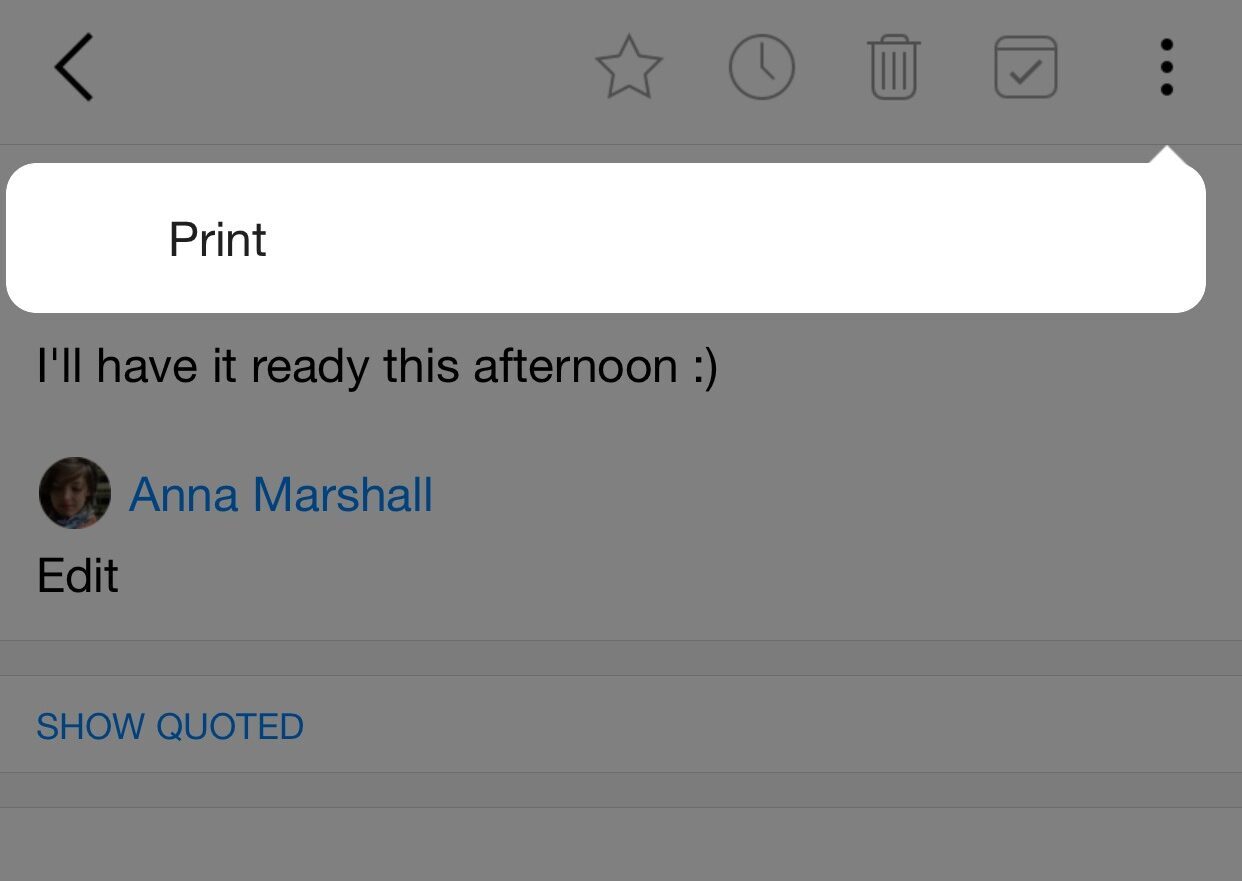Select Print from the popup menu
The height and width of the screenshot is (881, 1242).
pyautogui.click(x=217, y=240)
